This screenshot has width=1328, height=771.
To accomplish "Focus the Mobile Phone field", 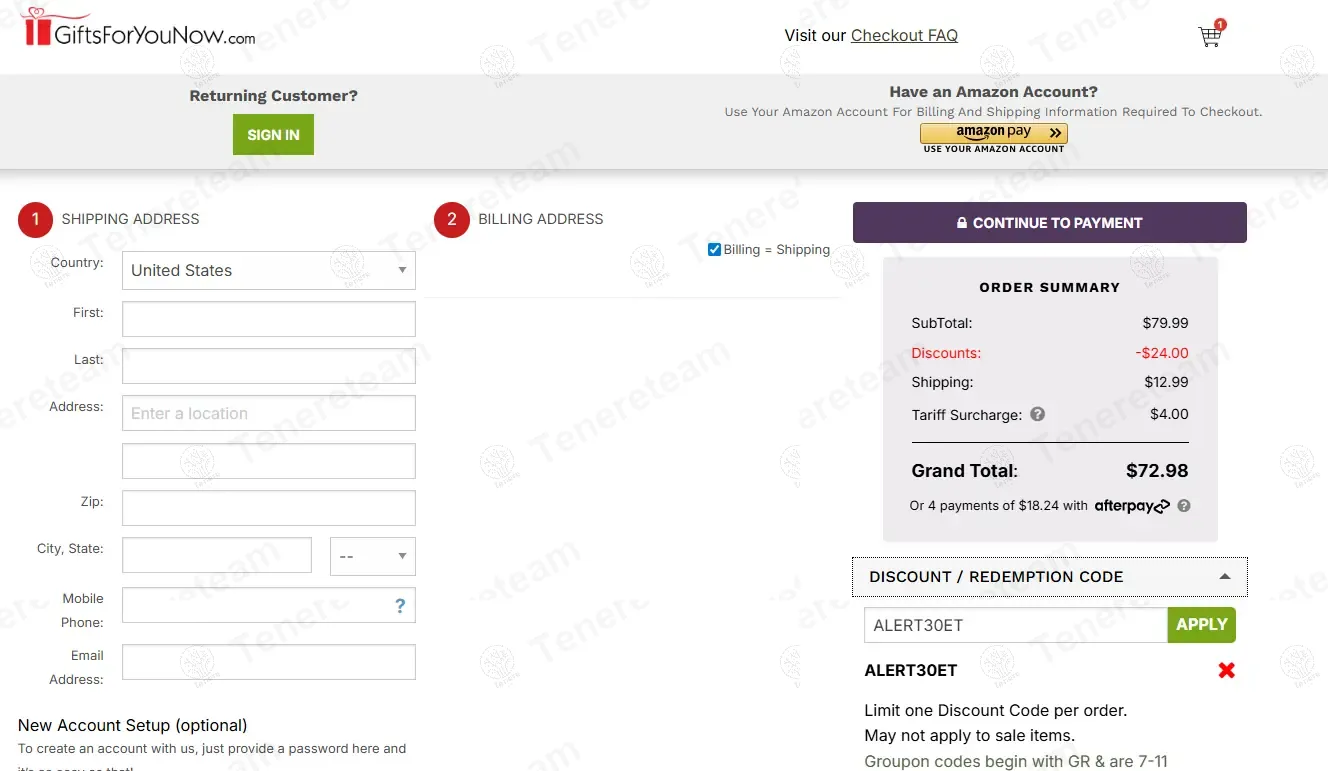I will [269, 605].
